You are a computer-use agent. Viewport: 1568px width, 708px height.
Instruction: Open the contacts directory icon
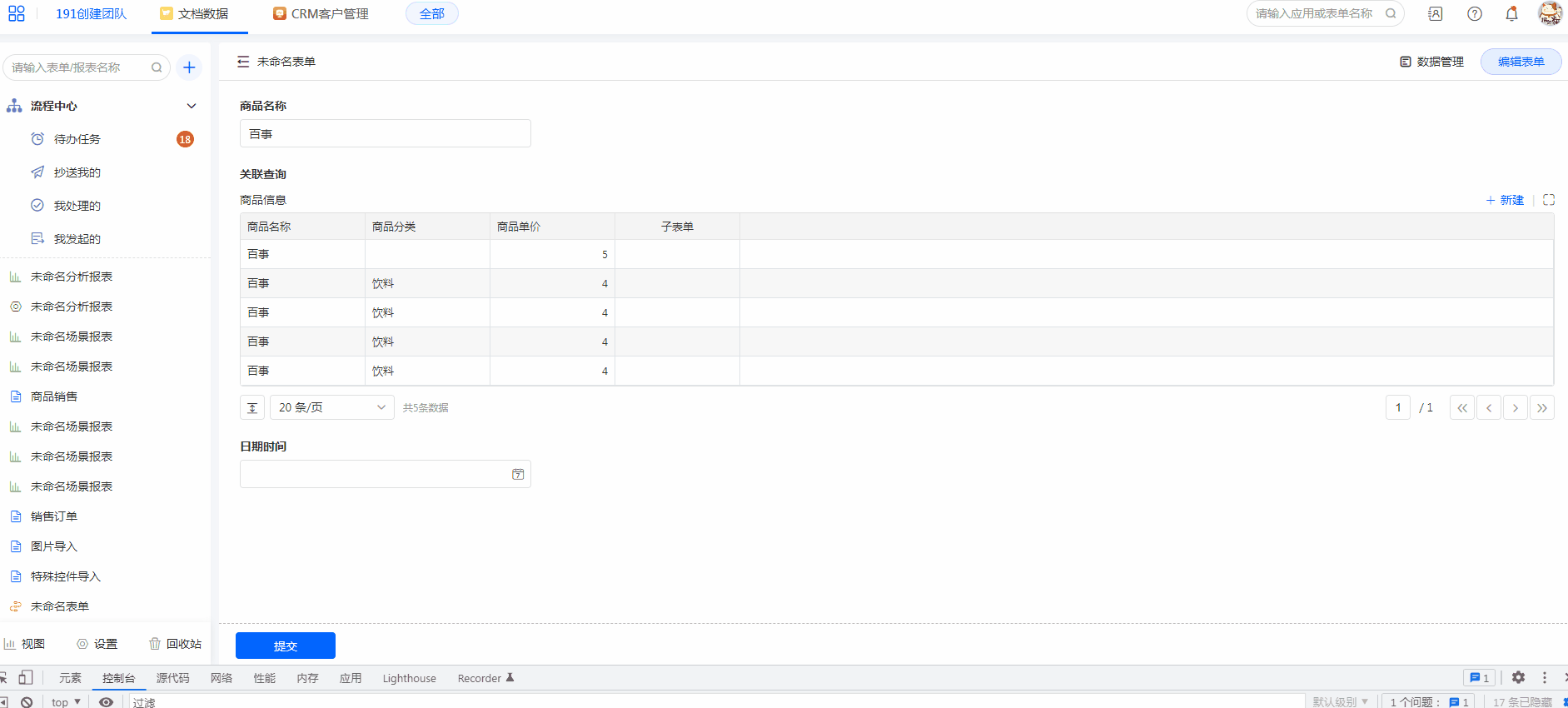point(1435,14)
